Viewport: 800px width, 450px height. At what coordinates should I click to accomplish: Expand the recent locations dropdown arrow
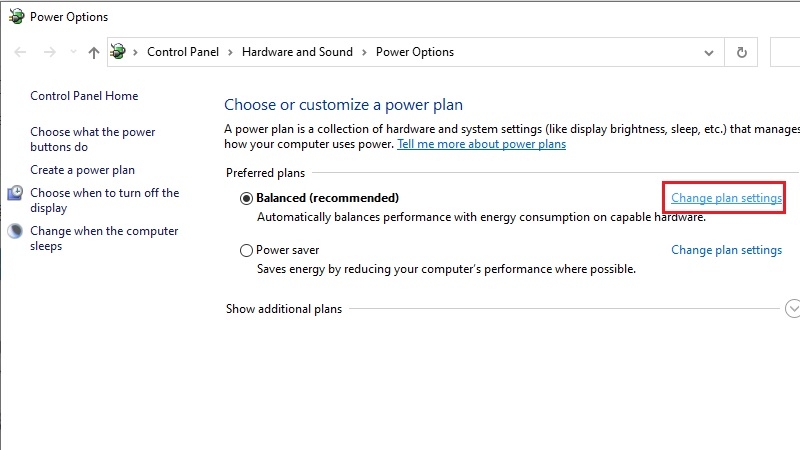click(x=72, y=52)
